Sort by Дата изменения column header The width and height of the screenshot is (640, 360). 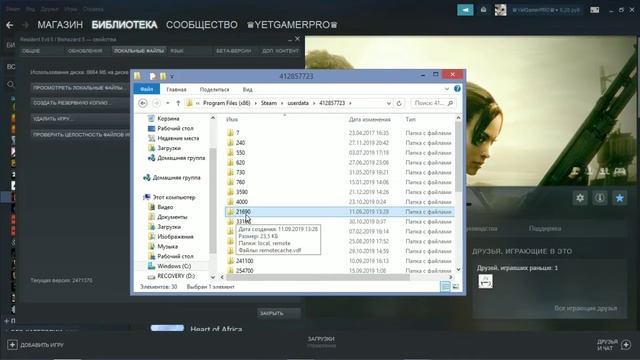(369, 119)
